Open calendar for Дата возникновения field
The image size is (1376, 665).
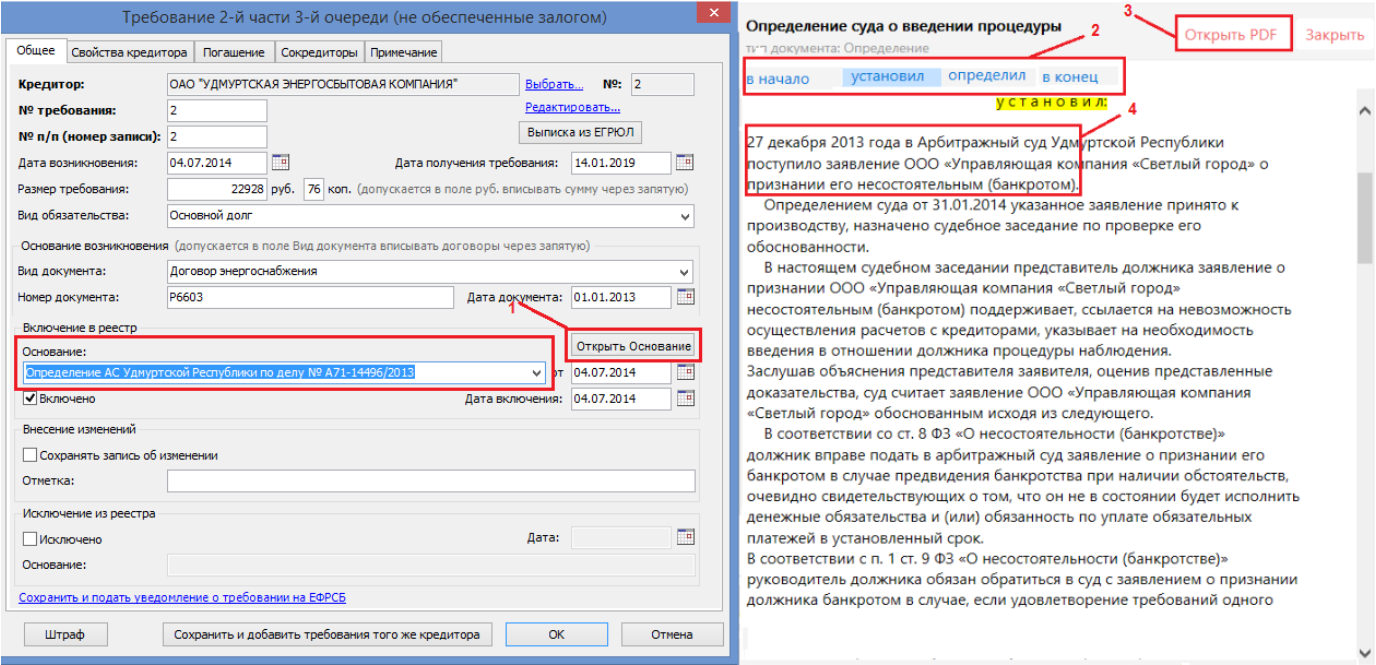(281, 162)
